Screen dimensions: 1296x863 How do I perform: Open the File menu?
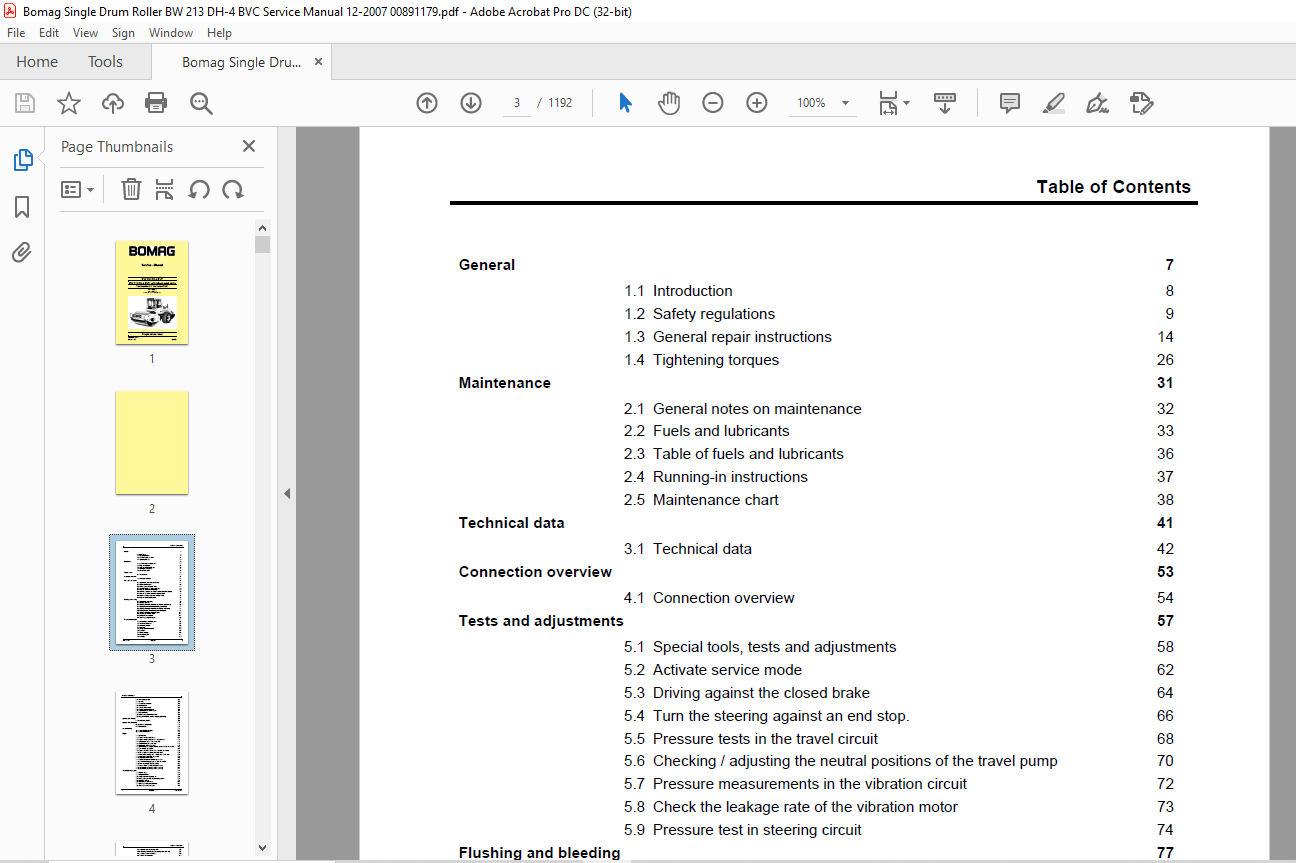pos(16,33)
